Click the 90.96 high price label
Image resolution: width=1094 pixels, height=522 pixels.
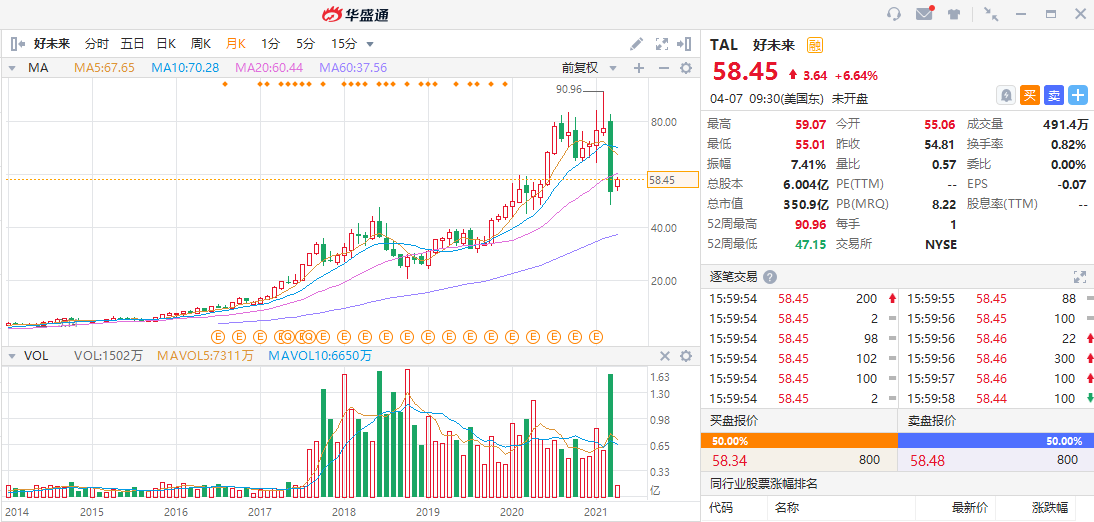569,89
